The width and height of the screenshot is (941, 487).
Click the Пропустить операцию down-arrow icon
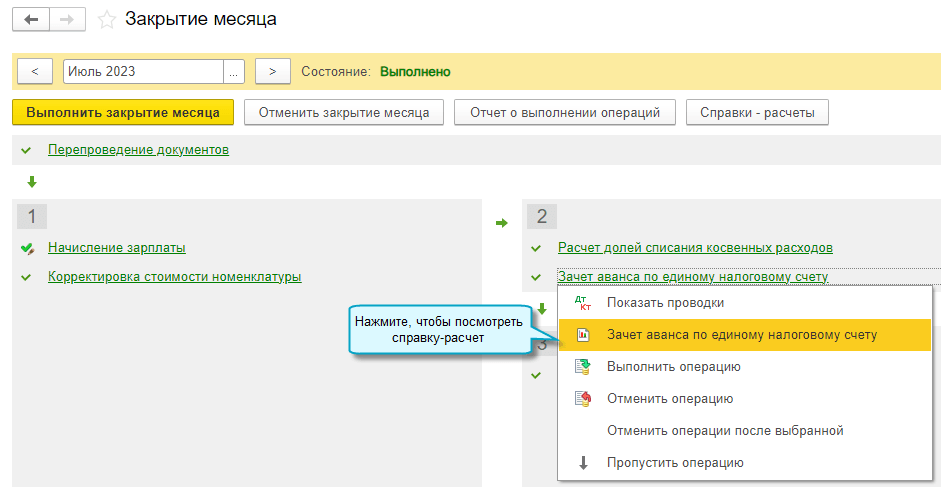(x=583, y=463)
